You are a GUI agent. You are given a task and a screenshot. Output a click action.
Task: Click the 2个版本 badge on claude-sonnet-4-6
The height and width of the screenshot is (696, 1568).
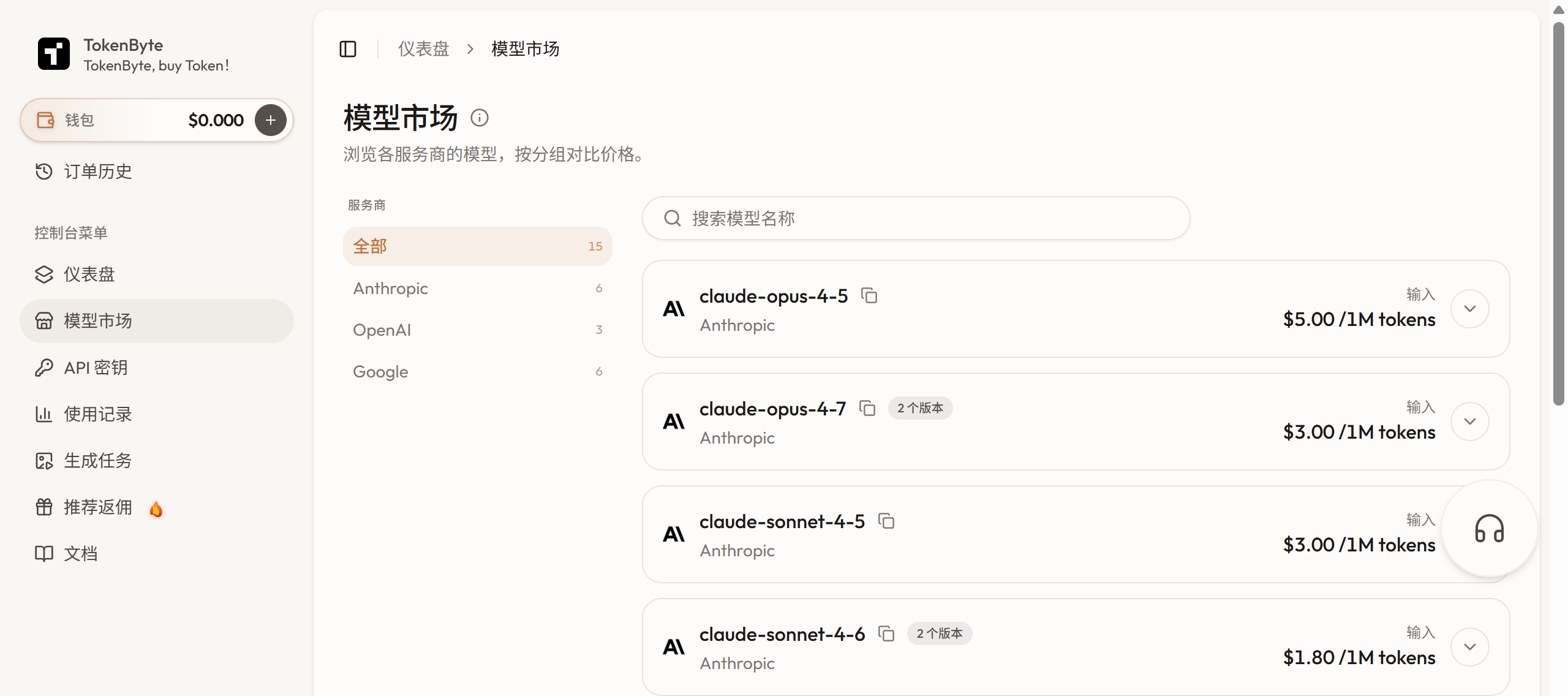click(x=940, y=634)
